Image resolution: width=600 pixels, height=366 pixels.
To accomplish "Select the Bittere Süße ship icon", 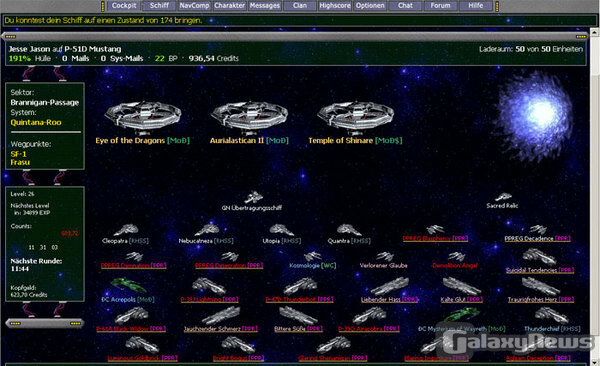I will 298,316.
